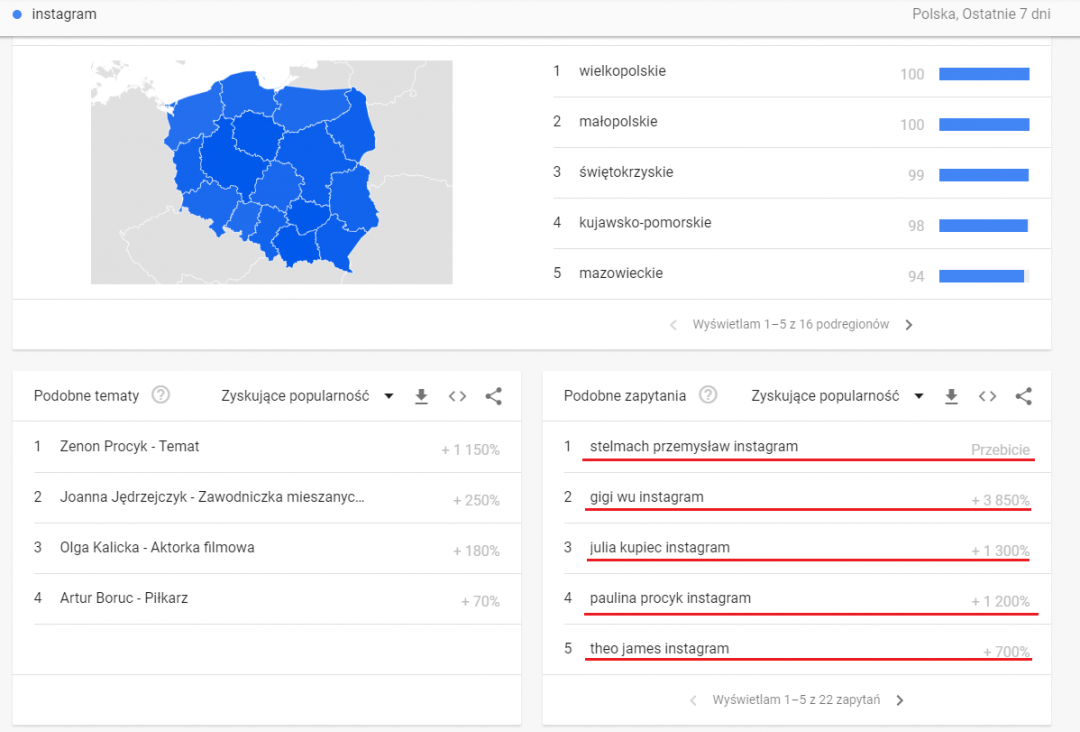Image resolution: width=1080 pixels, height=732 pixels.
Task: Go to next page of zapytań
Action: [899, 700]
